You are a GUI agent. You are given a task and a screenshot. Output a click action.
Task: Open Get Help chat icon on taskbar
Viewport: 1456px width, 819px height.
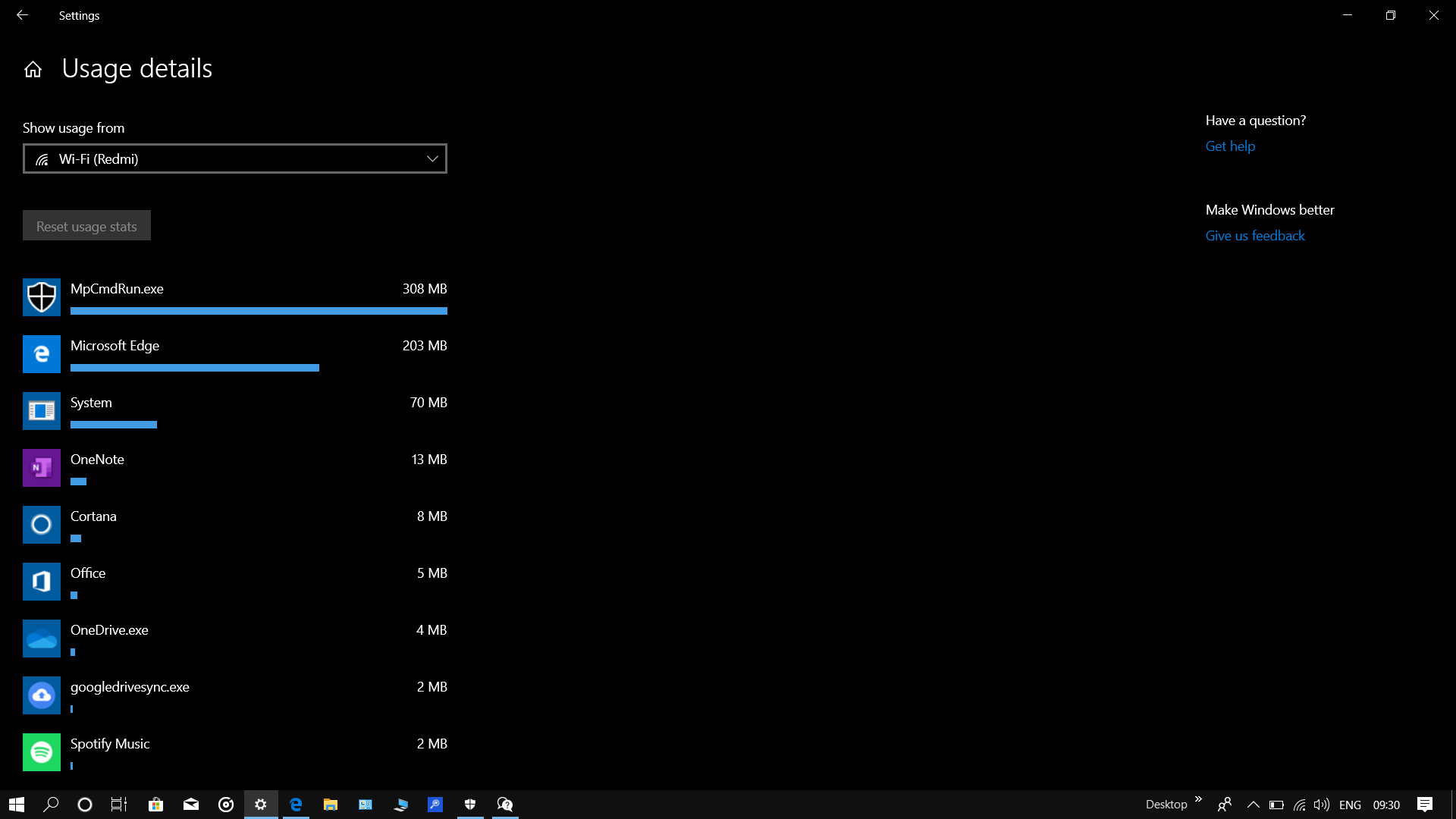(x=505, y=805)
